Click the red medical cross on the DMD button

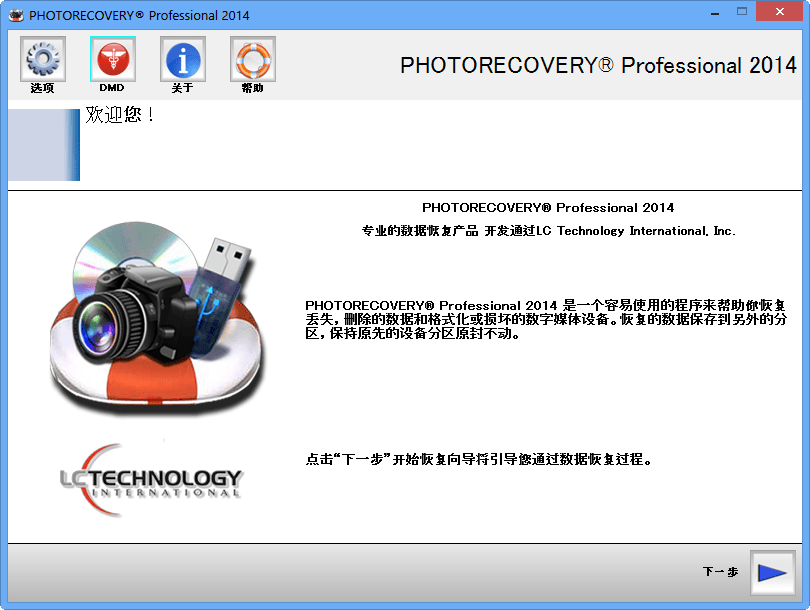[x=112, y=57]
